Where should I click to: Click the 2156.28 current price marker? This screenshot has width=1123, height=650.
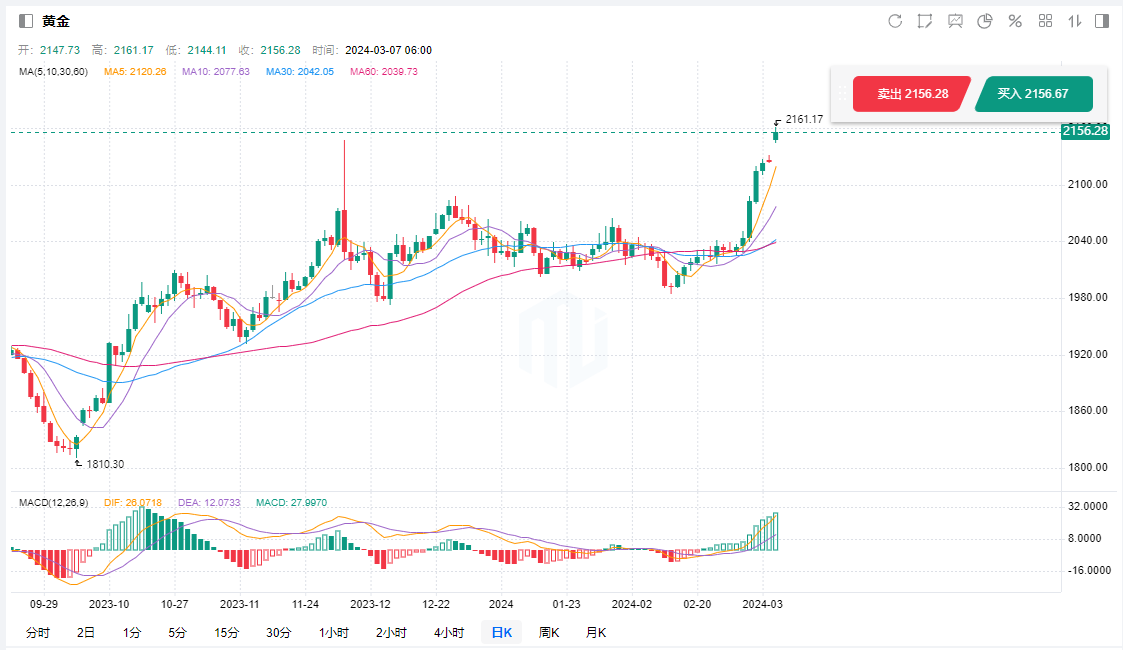click(x=1085, y=131)
